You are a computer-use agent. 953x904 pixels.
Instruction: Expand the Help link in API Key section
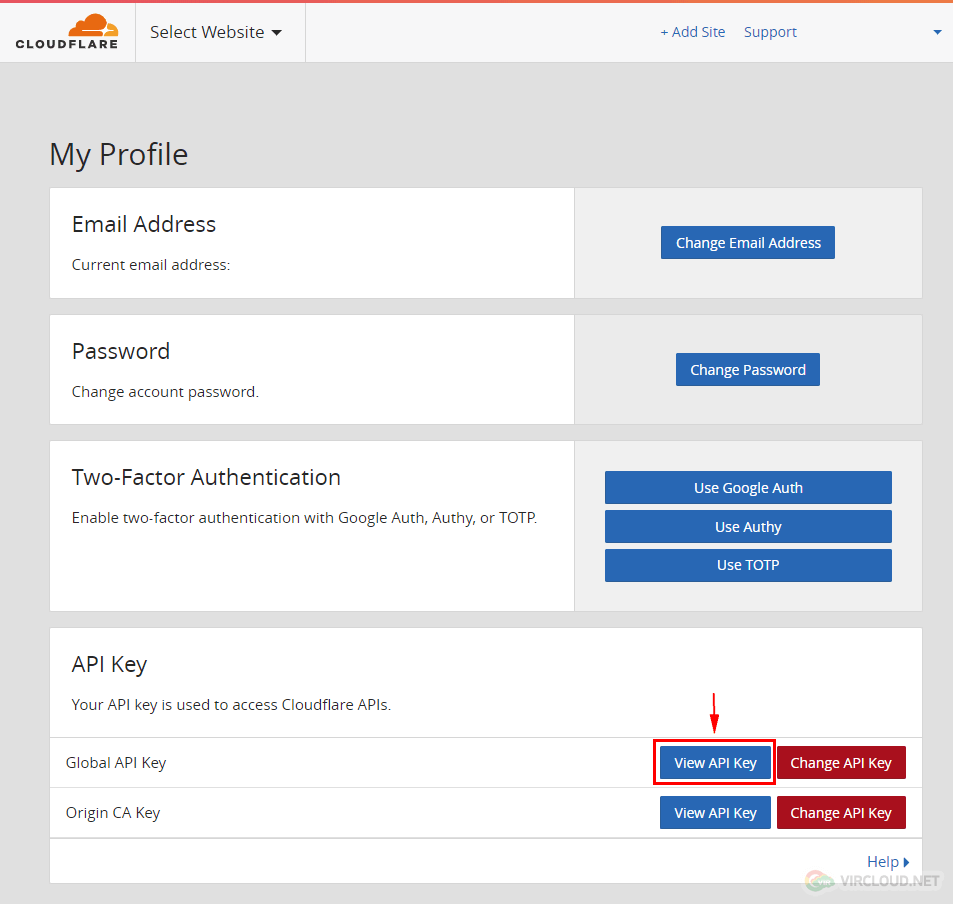[x=887, y=861]
